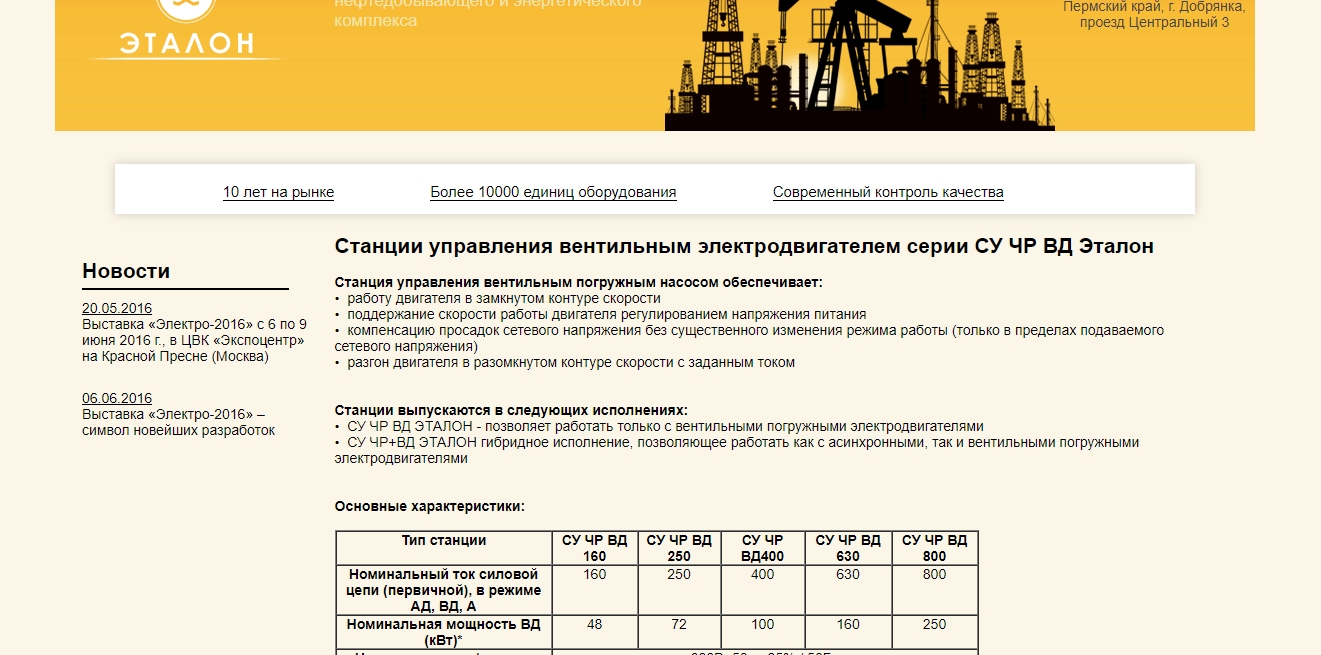The width and height of the screenshot is (1321, 655).
Task: Click the "Новости" sidebar heading
Action: click(x=126, y=271)
